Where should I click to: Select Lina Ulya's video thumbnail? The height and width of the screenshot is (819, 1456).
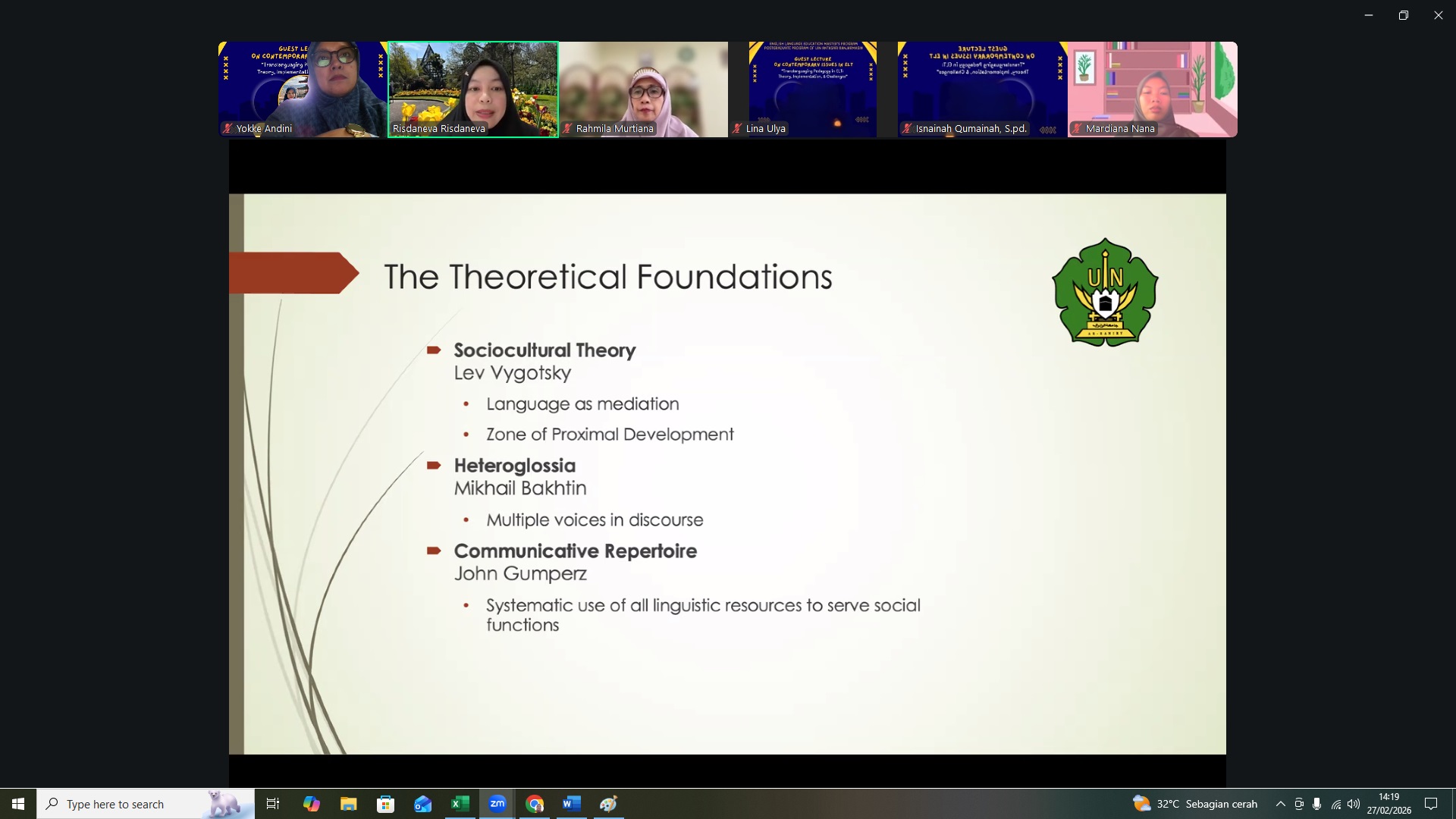pyautogui.click(x=813, y=89)
